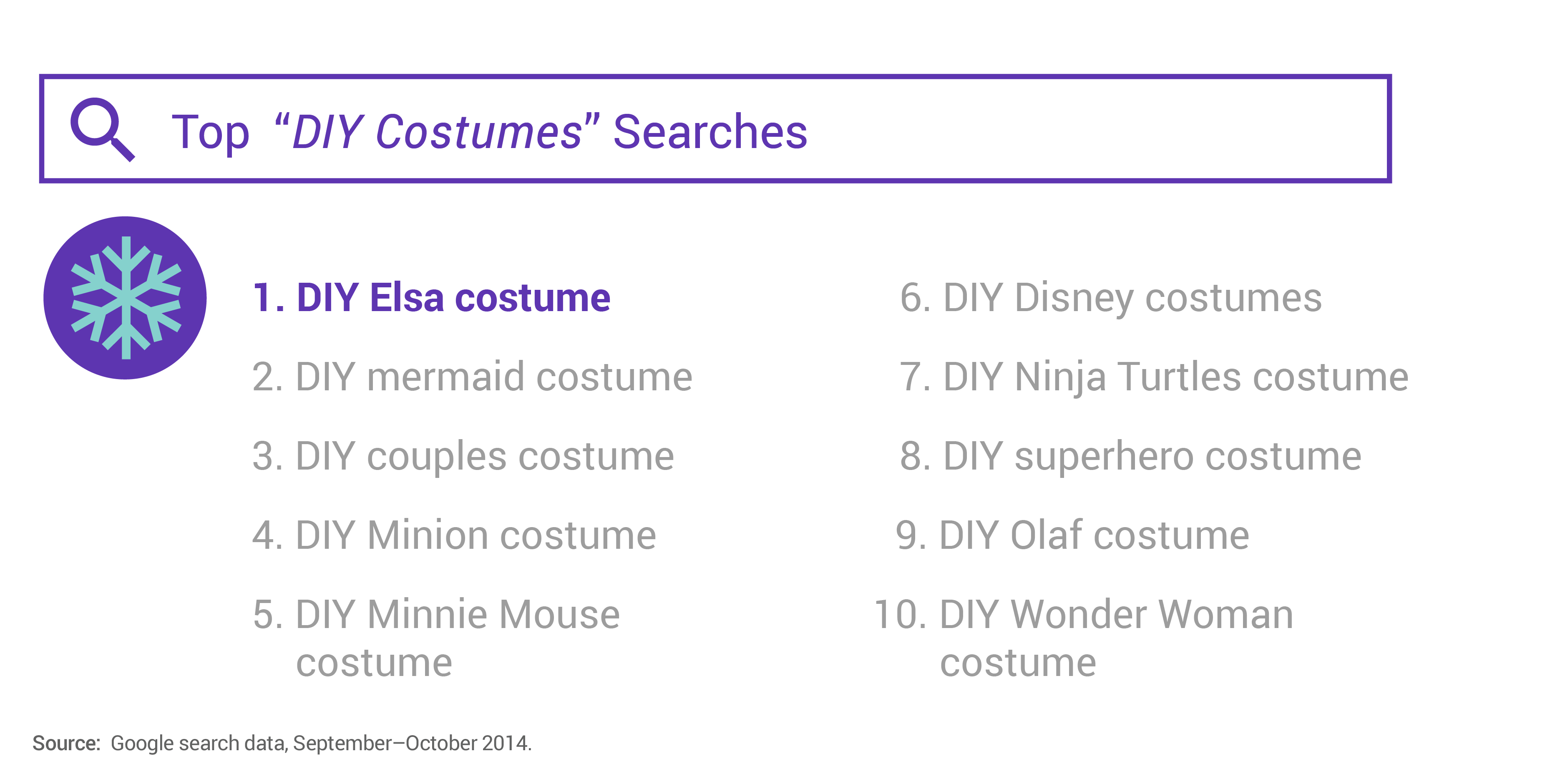Click the word "Searches" in the header

click(x=710, y=131)
